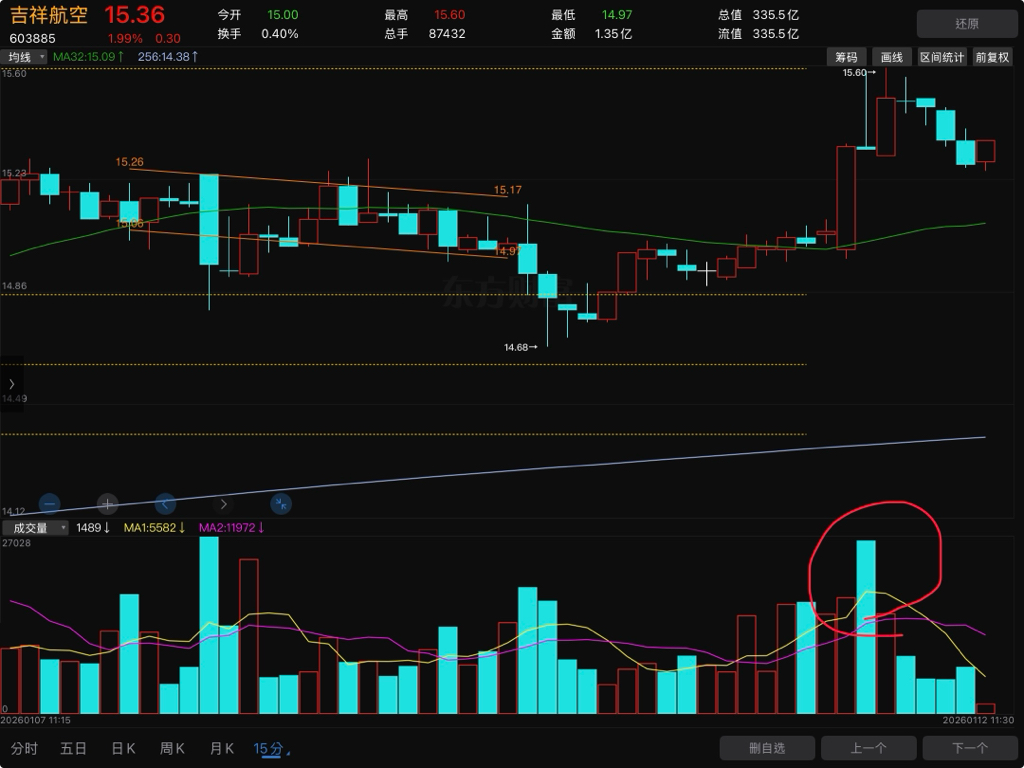
Task: Click the 最高 15.60 value
Action: tap(449, 14)
